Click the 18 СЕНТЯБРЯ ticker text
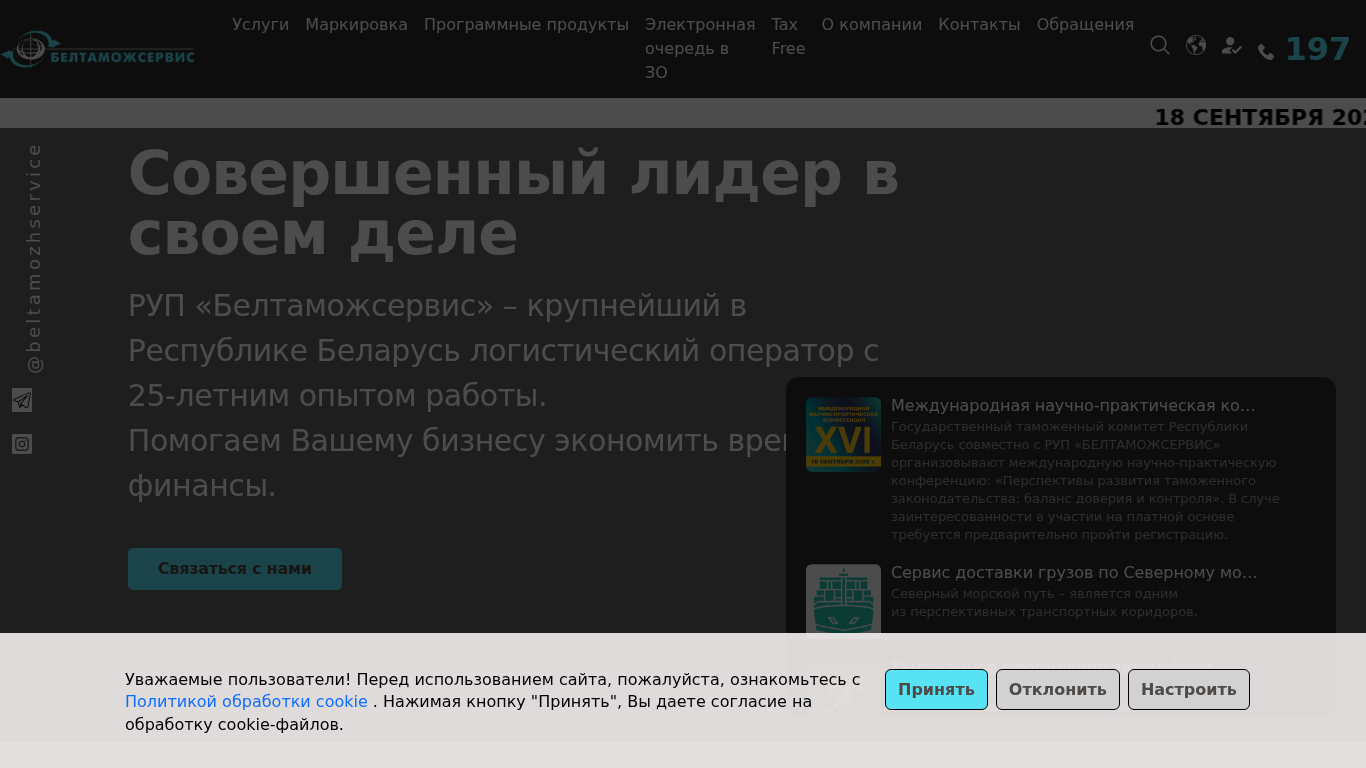 1260,118
